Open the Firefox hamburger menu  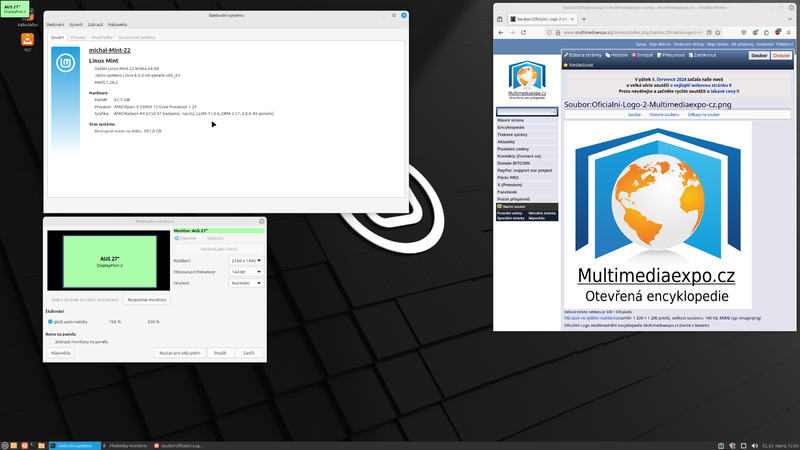[x=788, y=32]
